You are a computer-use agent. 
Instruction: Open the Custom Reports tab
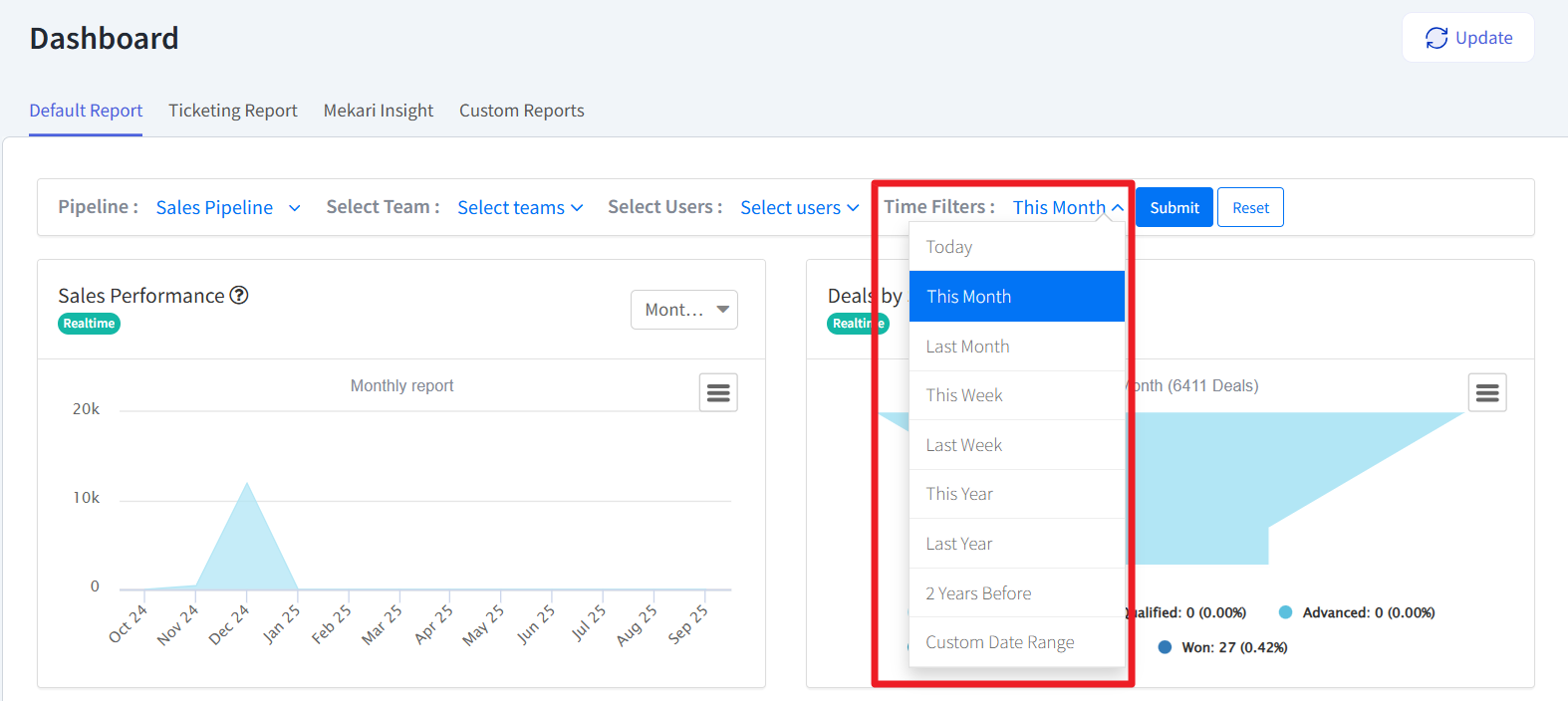point(522,111)
